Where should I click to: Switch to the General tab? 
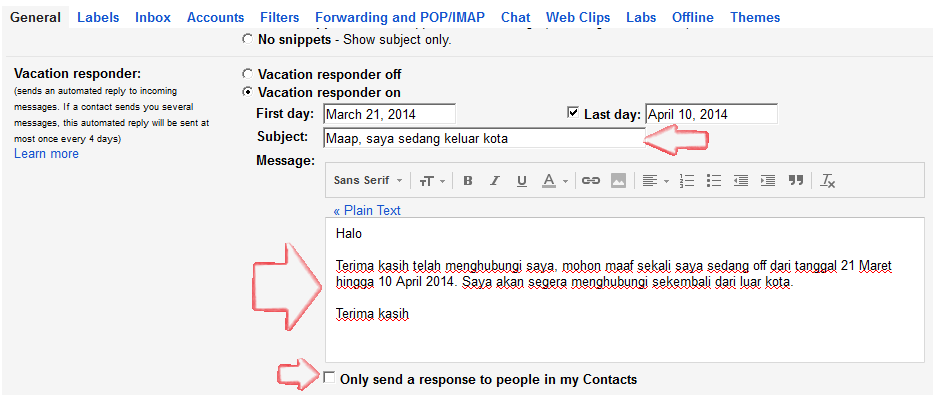click(x=36, y=18)
